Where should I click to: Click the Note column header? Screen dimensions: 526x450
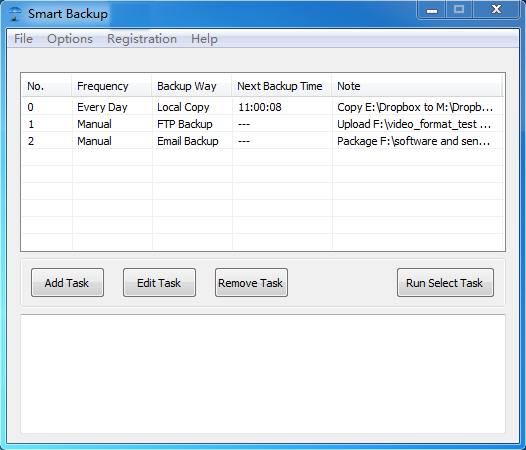pyautogui.click(x=417, y=86)
